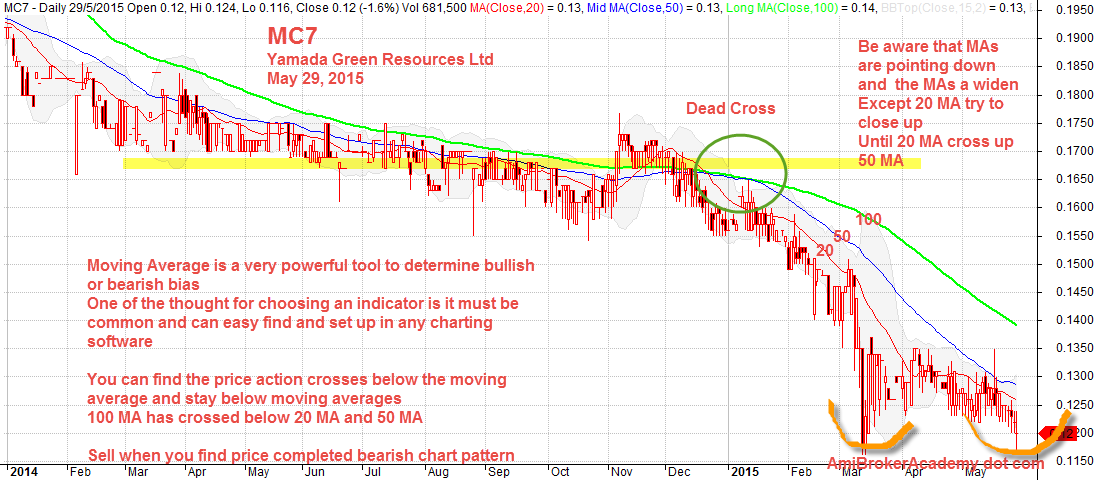This screenshot has width=1098, height=480.
Task: Click the 0.1150 price axis label
Action: (1075, 462)
